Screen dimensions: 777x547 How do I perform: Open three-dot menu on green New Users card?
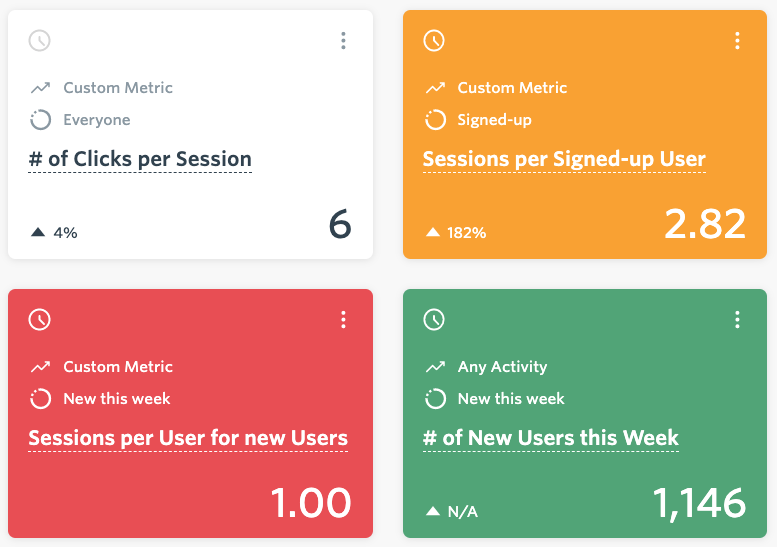click(x=737, y=320)
